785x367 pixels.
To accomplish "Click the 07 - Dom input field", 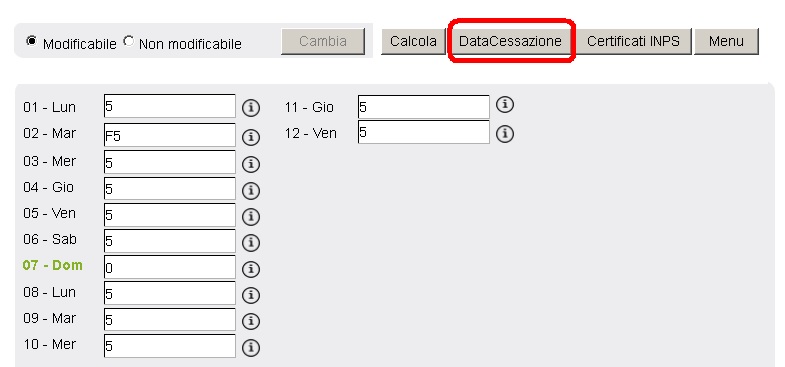I will coord(170,267).
